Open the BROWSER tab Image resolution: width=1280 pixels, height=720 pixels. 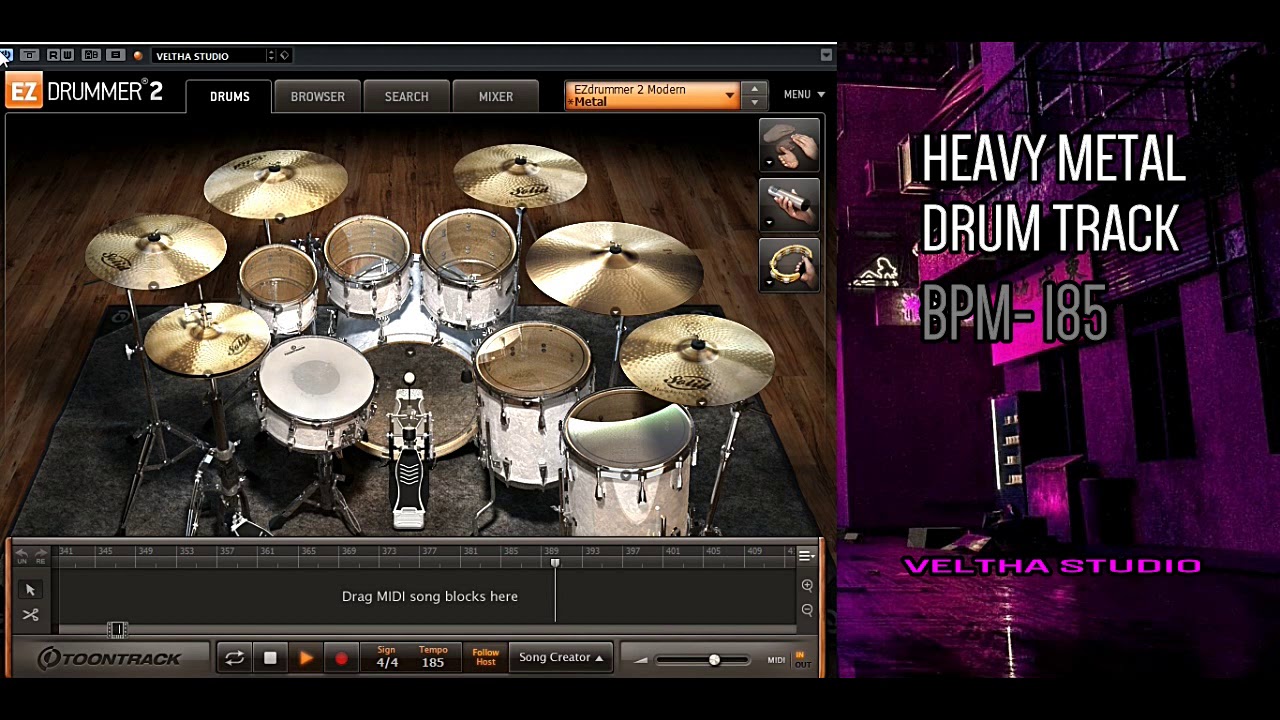point(317,96)
